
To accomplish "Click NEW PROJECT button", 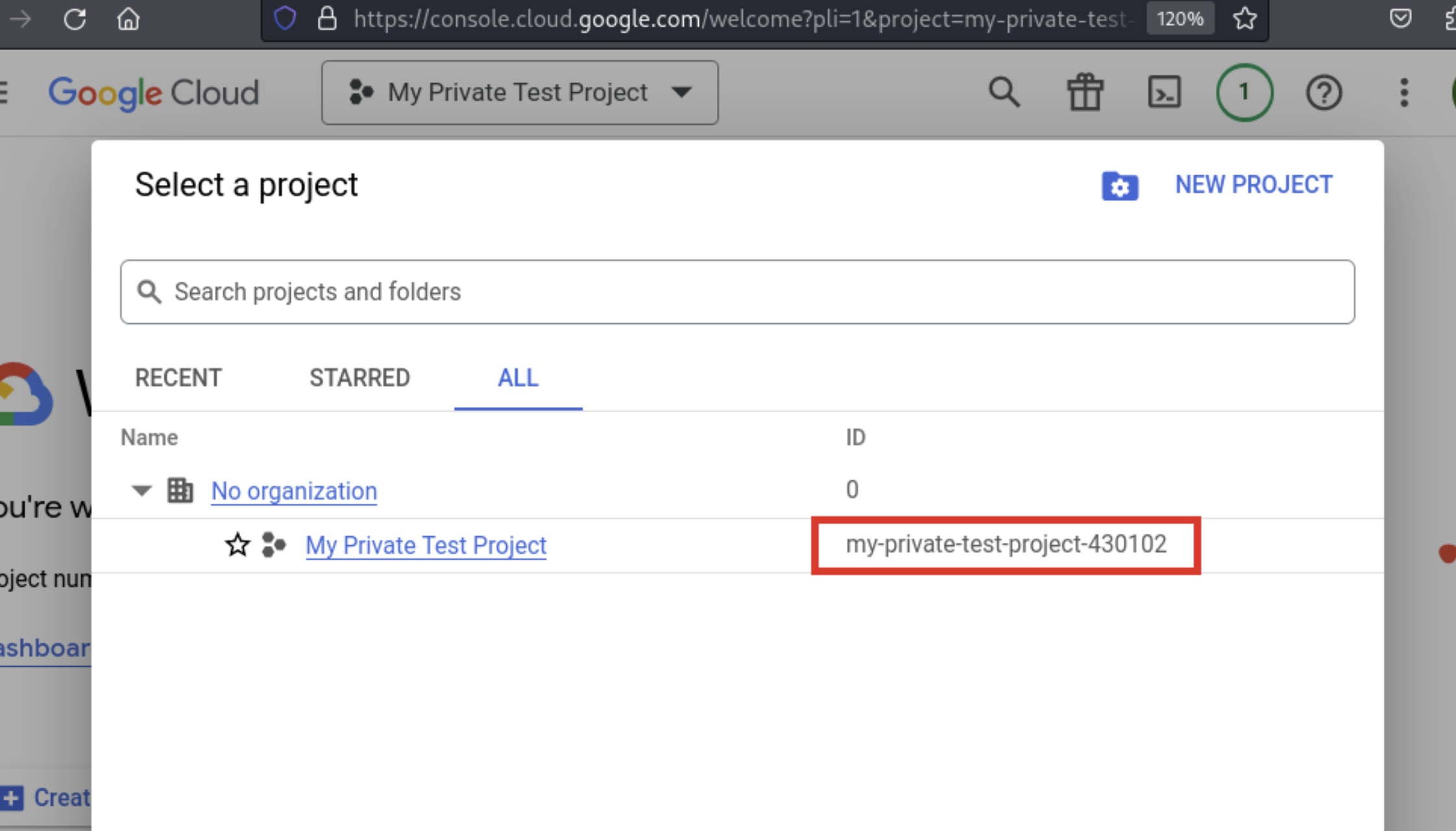I will tap(1253, 185).
